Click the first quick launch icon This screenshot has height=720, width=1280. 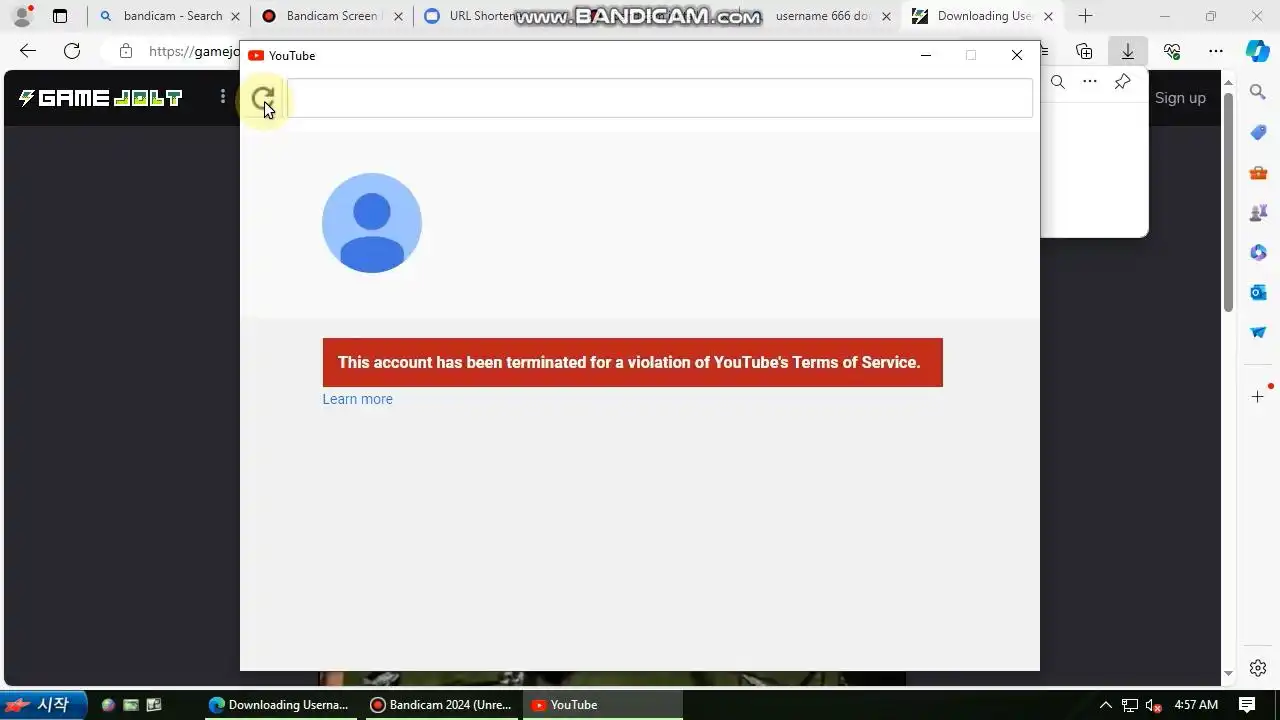coord(108,705)
